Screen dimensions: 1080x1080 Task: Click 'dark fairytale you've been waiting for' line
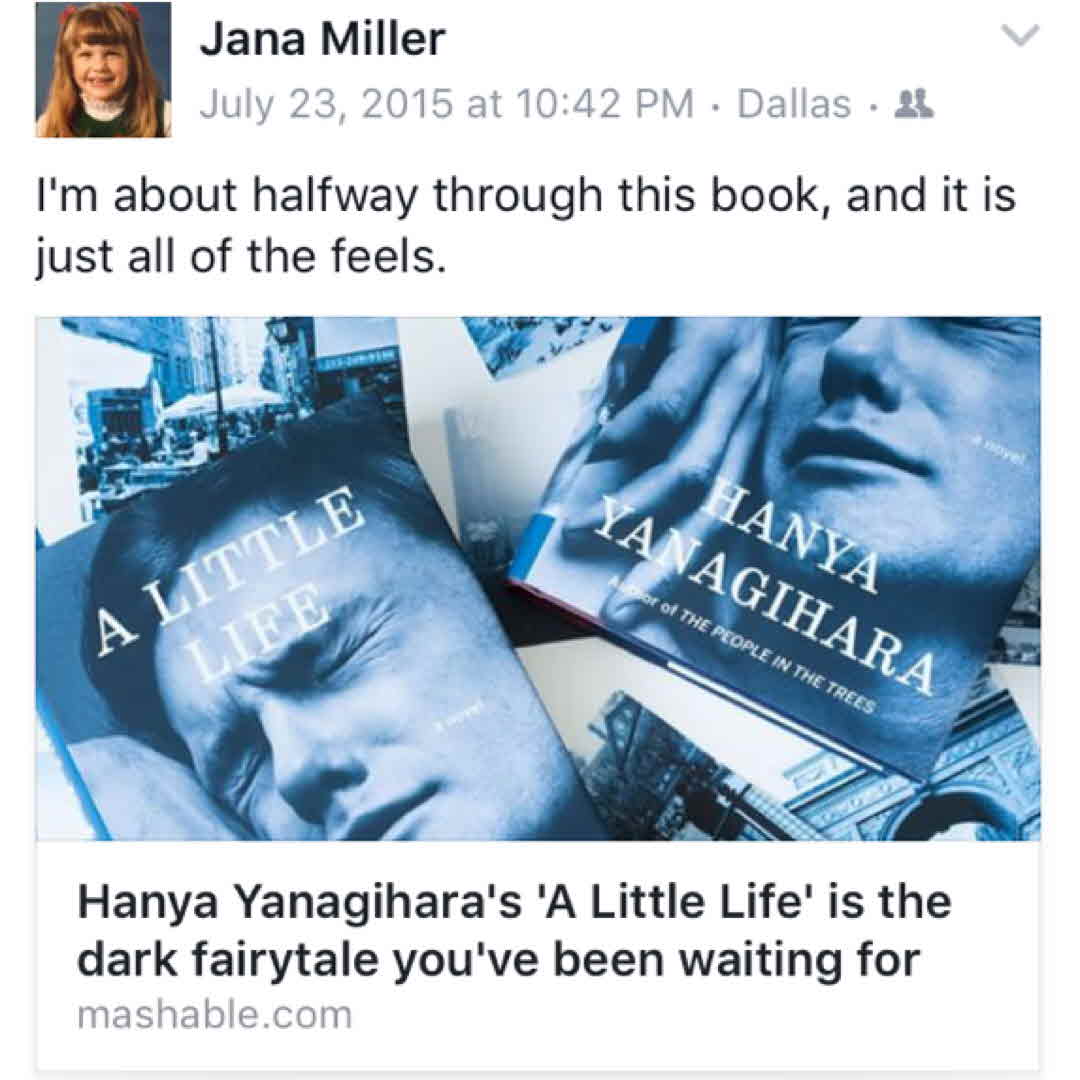click(498, 959)
